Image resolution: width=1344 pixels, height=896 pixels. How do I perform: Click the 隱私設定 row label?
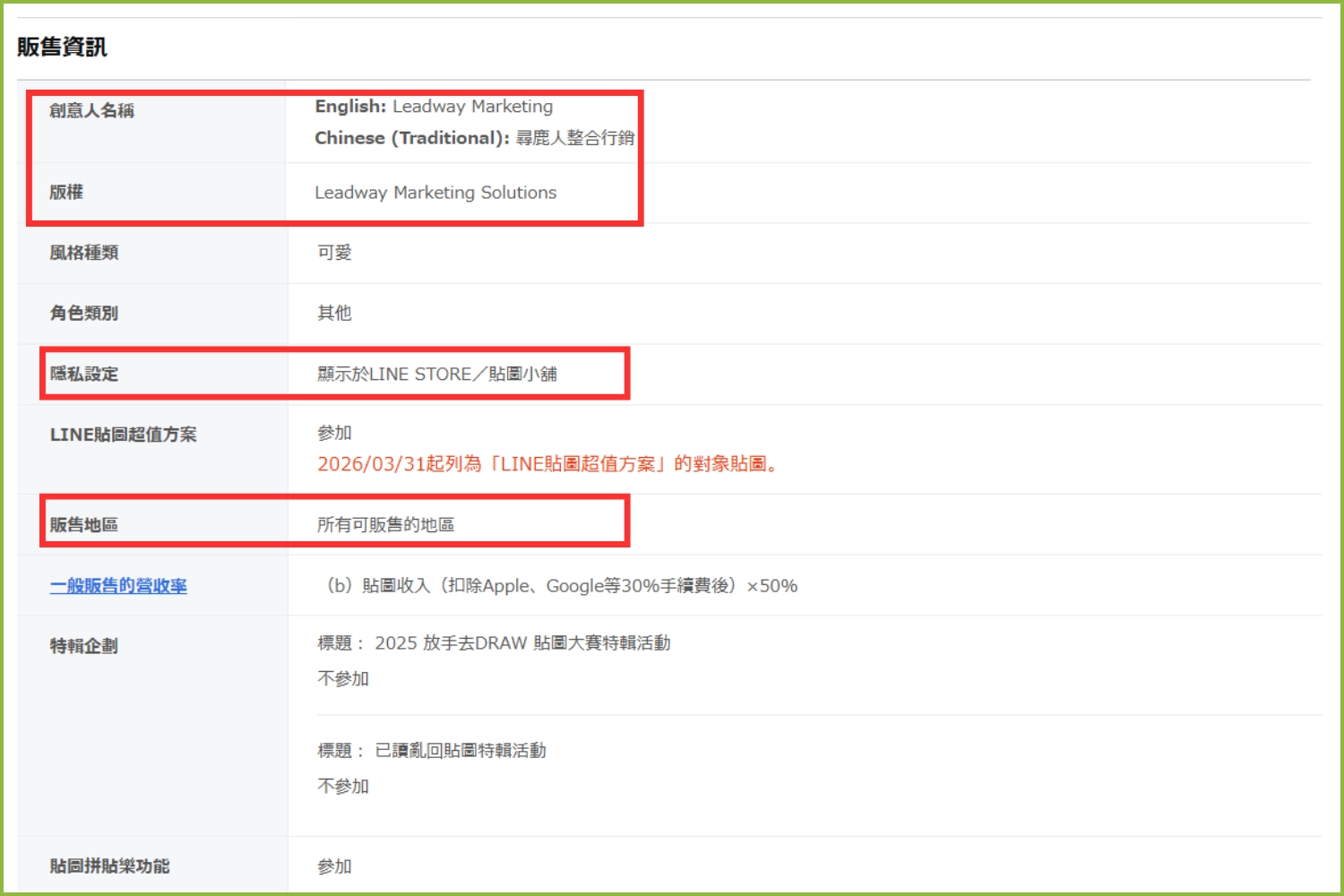[84, 374]
